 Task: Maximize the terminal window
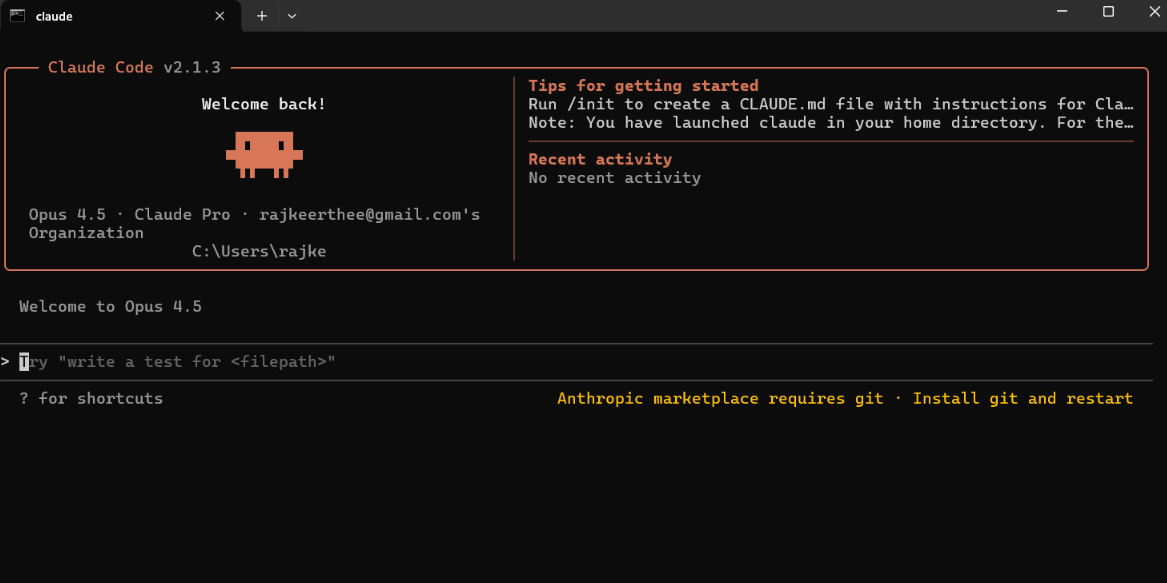pos(1108,11)
